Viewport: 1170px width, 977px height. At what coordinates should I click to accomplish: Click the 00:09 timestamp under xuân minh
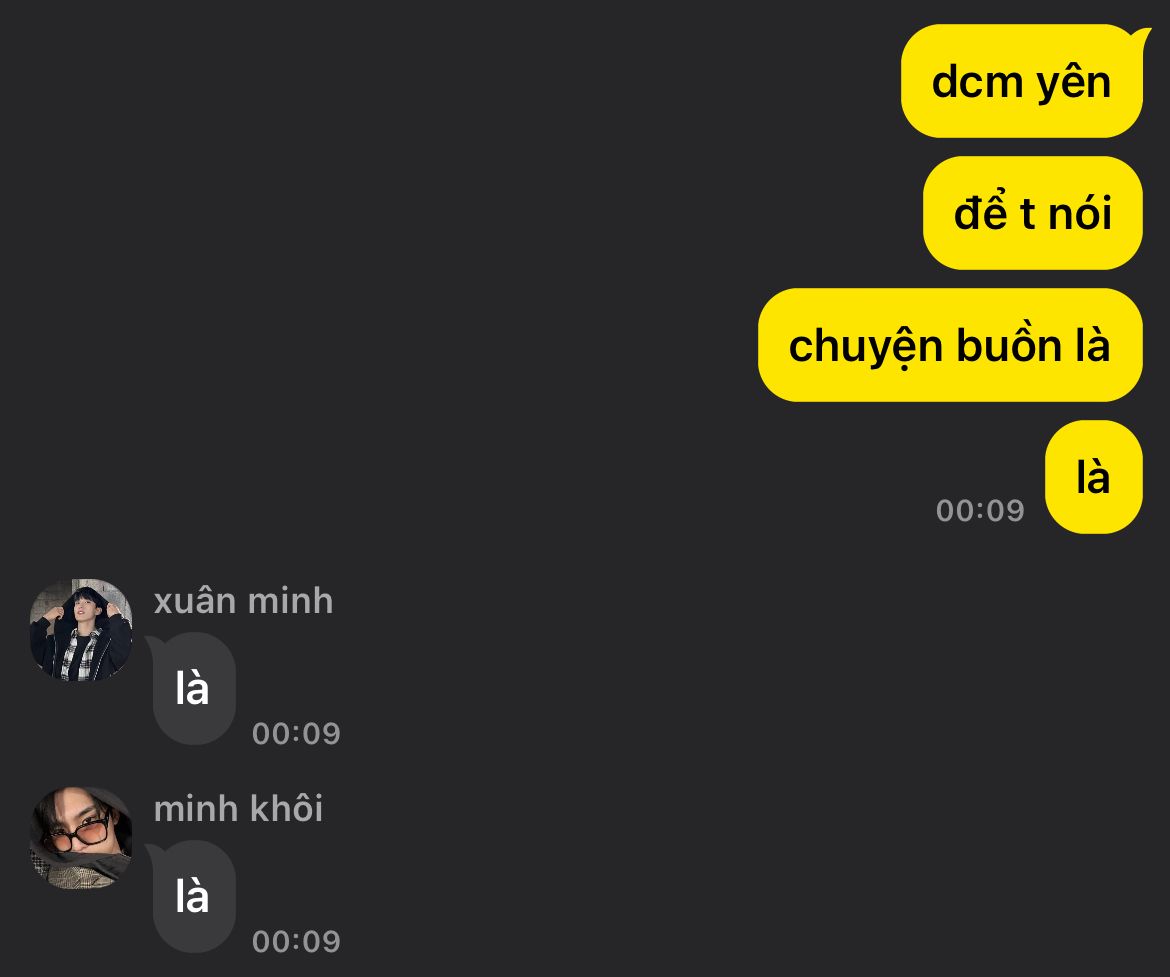pyautogui.click(x=296, y=734)
